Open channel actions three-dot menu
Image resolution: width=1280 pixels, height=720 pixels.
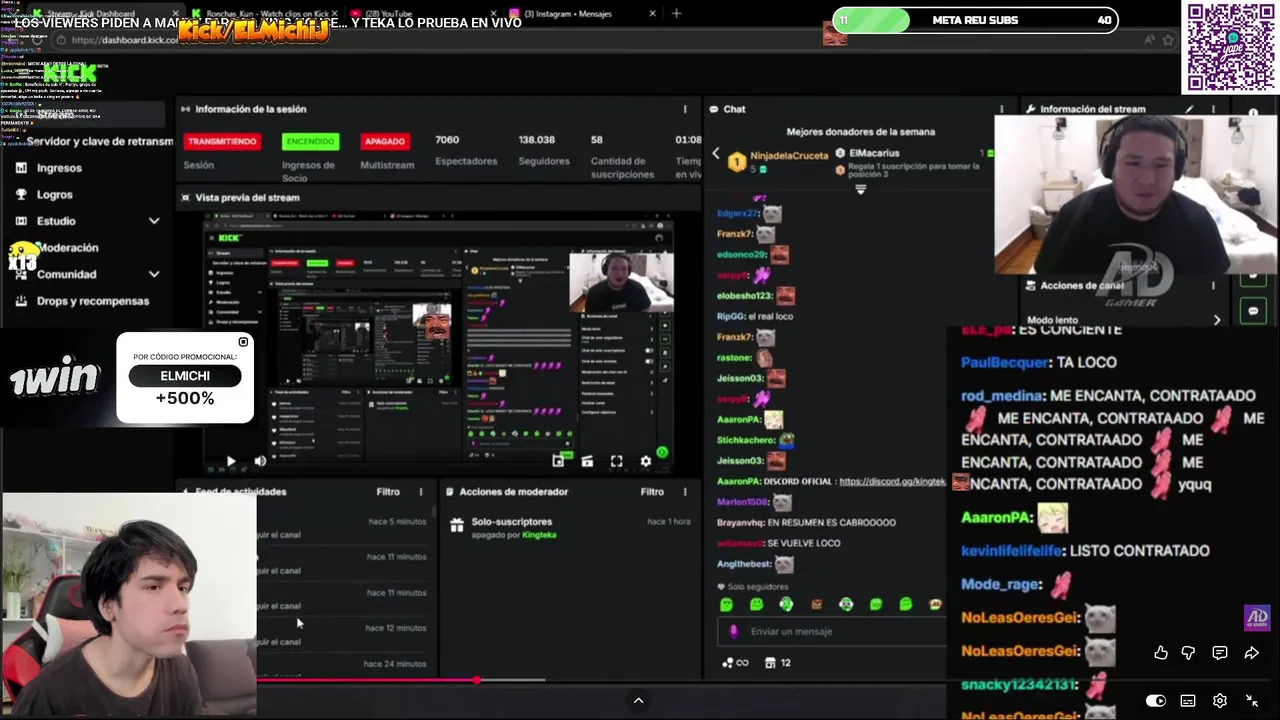tap(1213, 285)
